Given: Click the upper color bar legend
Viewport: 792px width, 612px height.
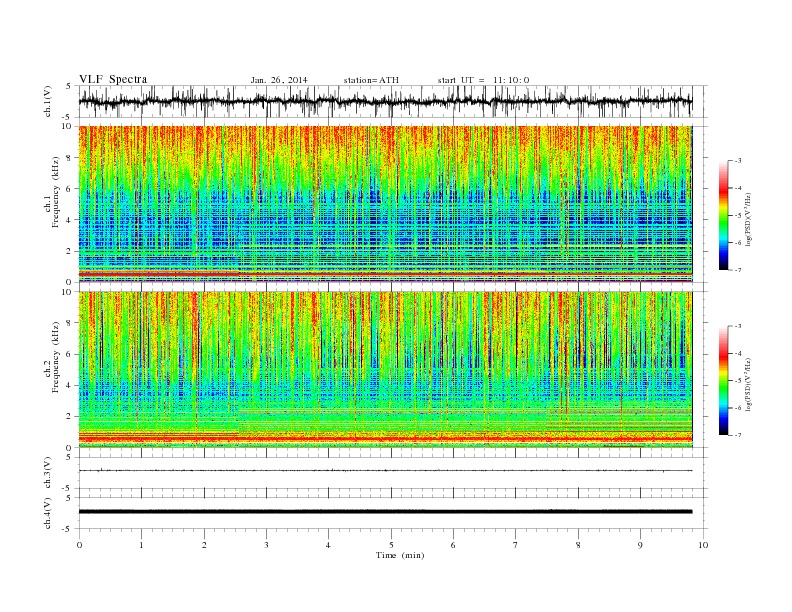Looking at the screenshot, I should pyautogui.click(x=723, y=215).
